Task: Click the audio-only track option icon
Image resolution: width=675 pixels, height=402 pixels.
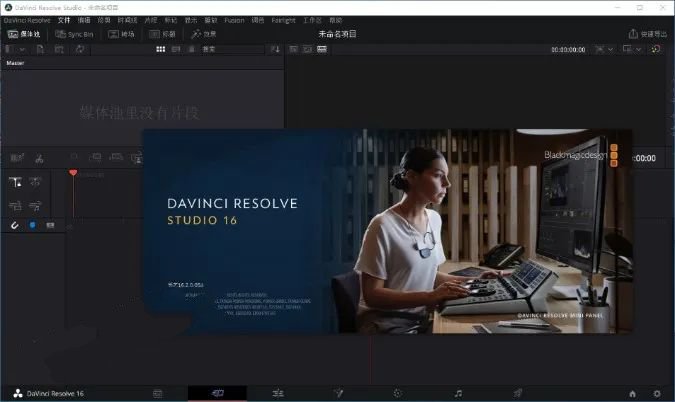Action: coord(35,206)
